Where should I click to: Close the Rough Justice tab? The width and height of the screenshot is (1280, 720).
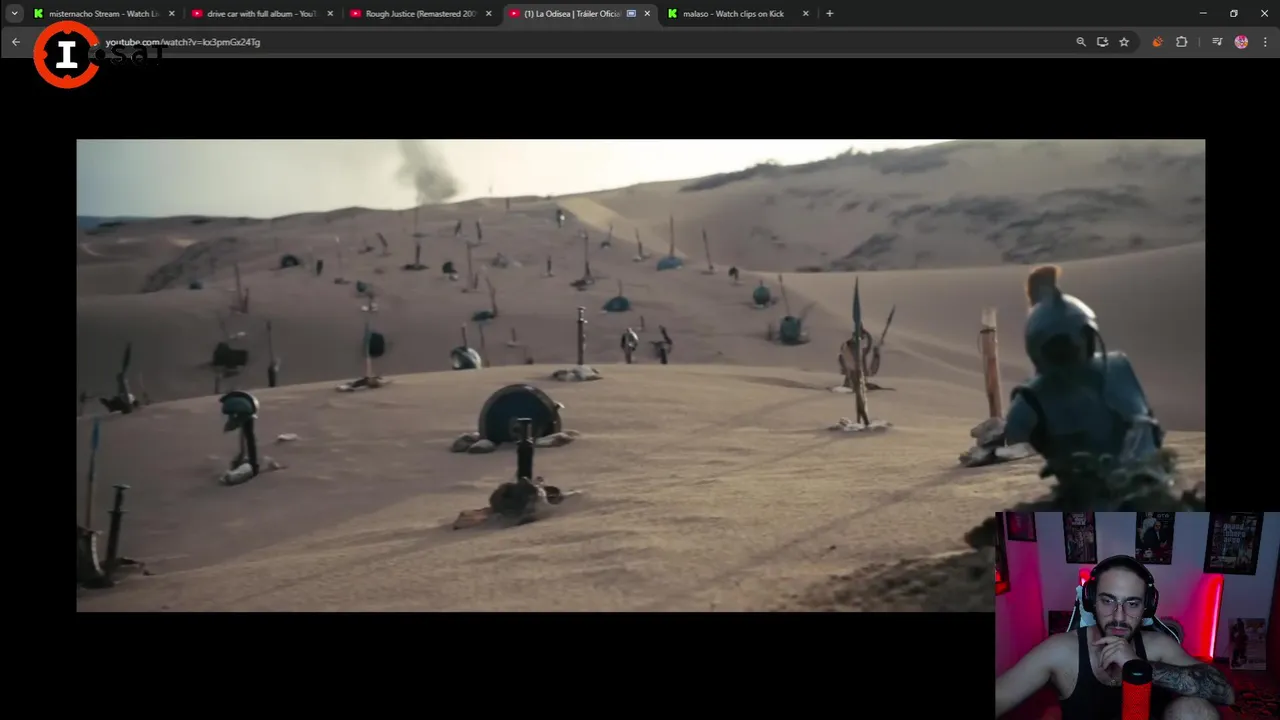[x=488, y=13]
